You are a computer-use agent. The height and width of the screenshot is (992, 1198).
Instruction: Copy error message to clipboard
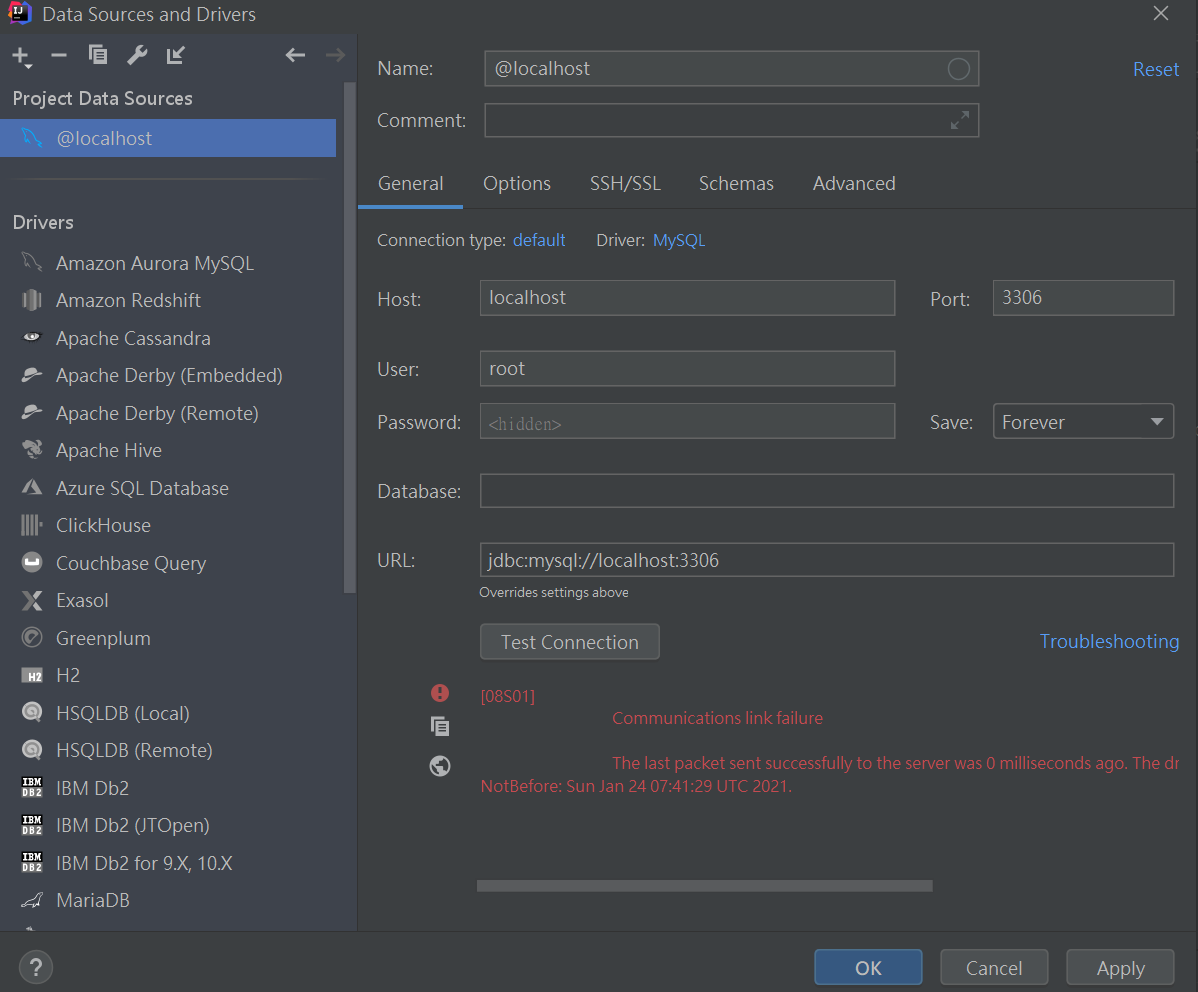click(440, 726)
